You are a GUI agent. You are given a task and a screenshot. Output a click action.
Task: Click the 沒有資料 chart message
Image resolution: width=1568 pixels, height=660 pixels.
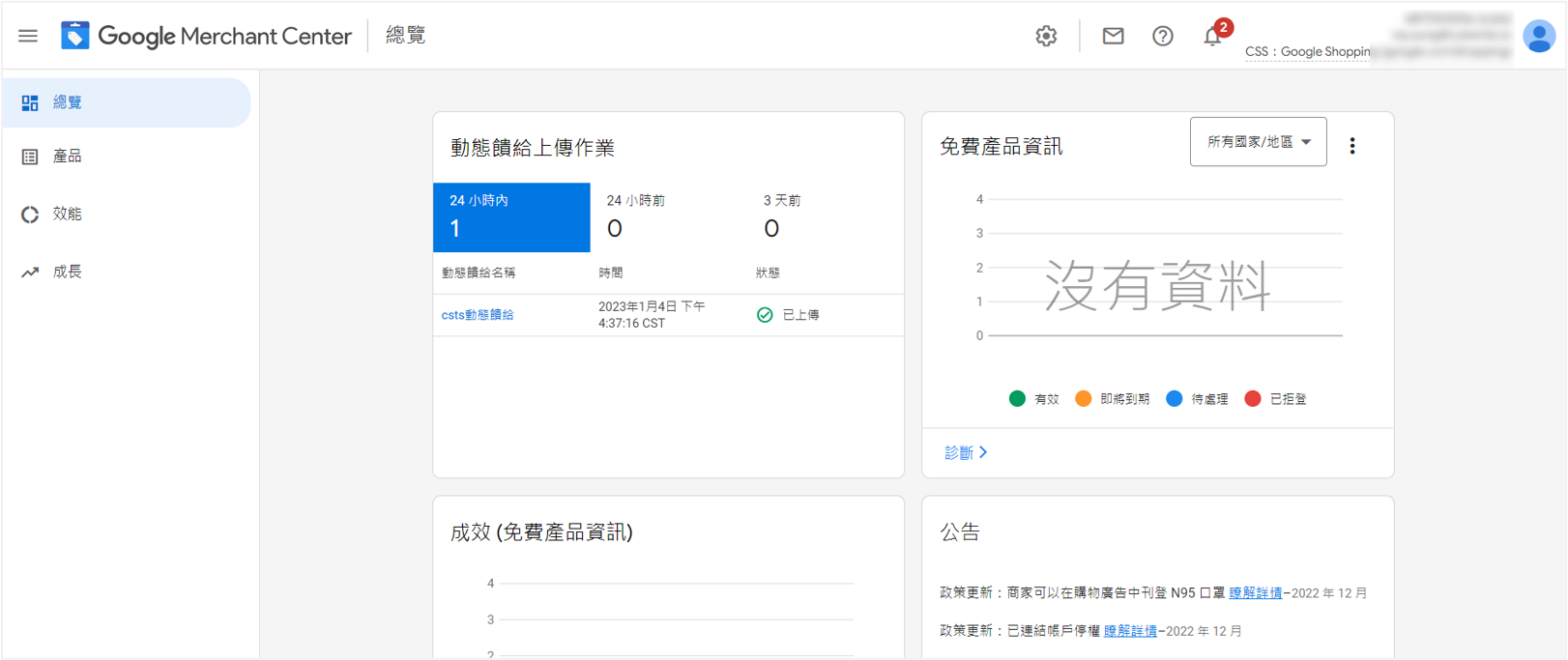[x=1157, y=285]
